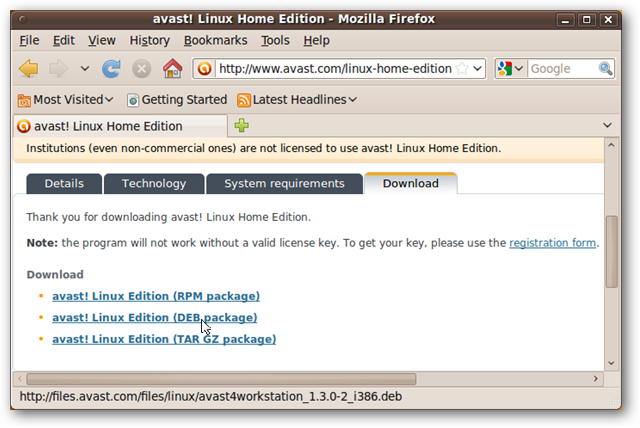Open the back/forward history dropdown
Screen dimensions: 640x428
click(84, 69)
